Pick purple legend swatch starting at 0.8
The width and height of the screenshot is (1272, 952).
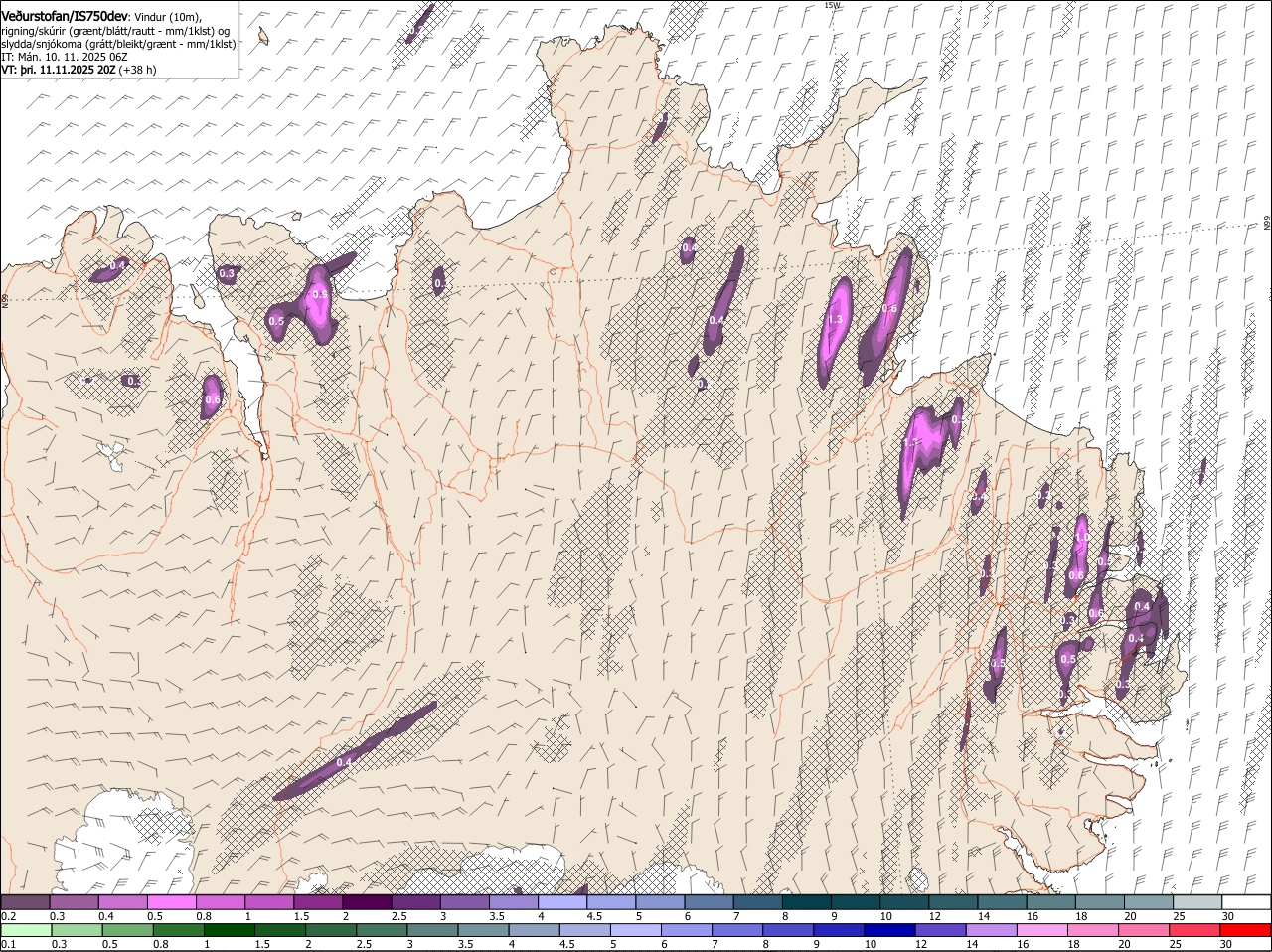point(221,901)
